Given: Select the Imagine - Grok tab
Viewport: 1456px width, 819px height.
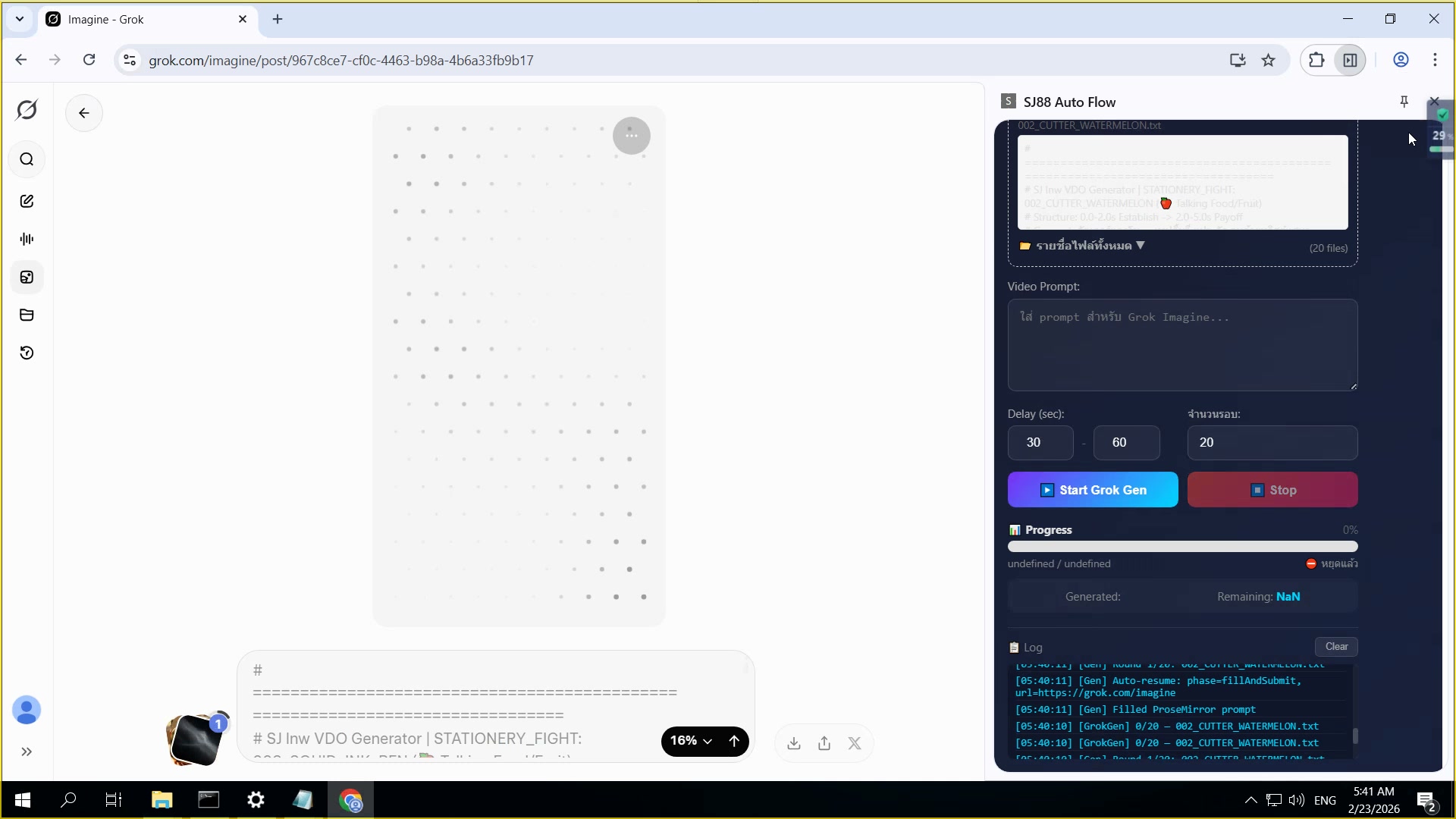Looking at the screenshot, I should tap(144, 20).
